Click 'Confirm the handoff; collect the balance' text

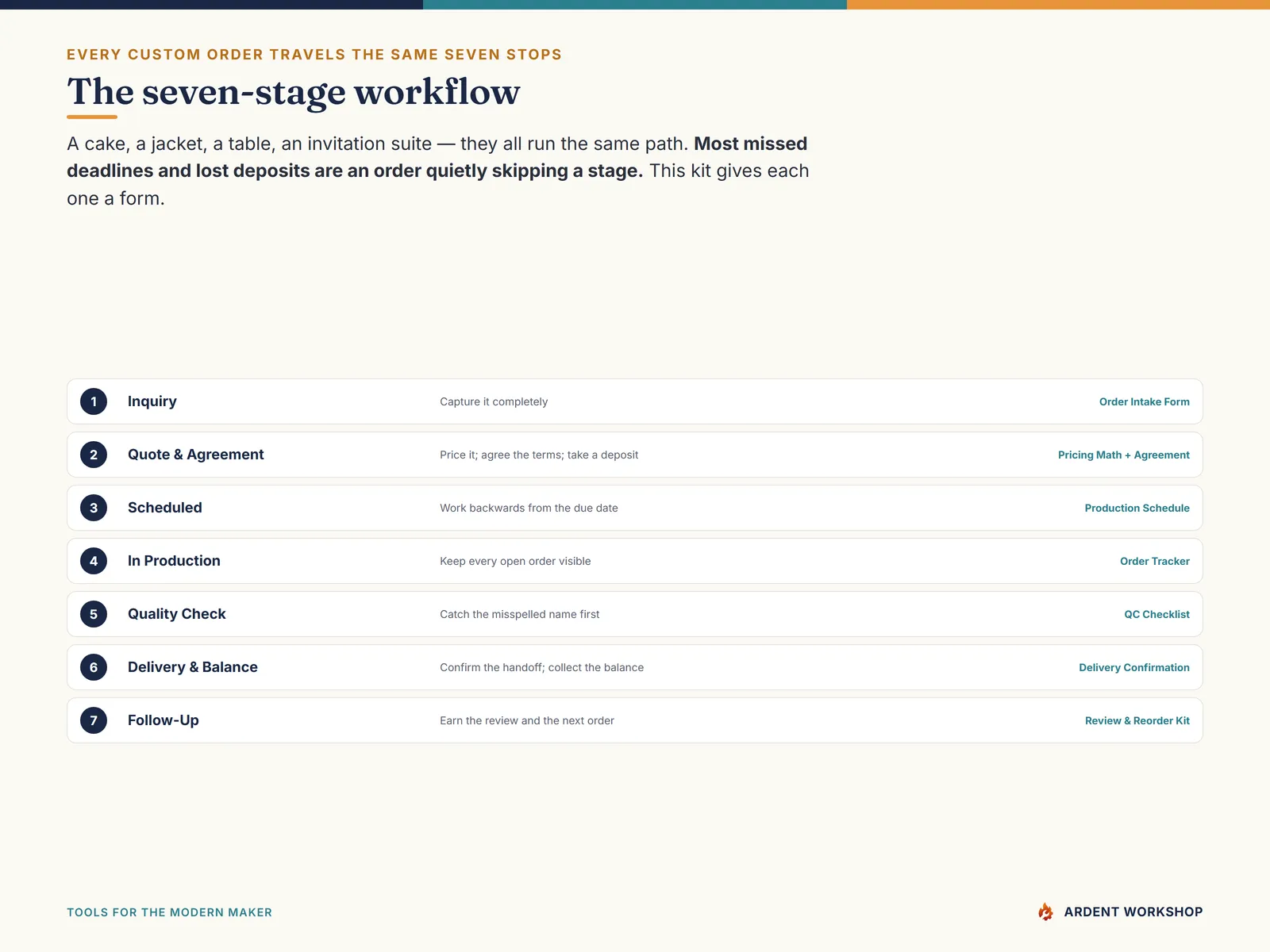point(542,667)
